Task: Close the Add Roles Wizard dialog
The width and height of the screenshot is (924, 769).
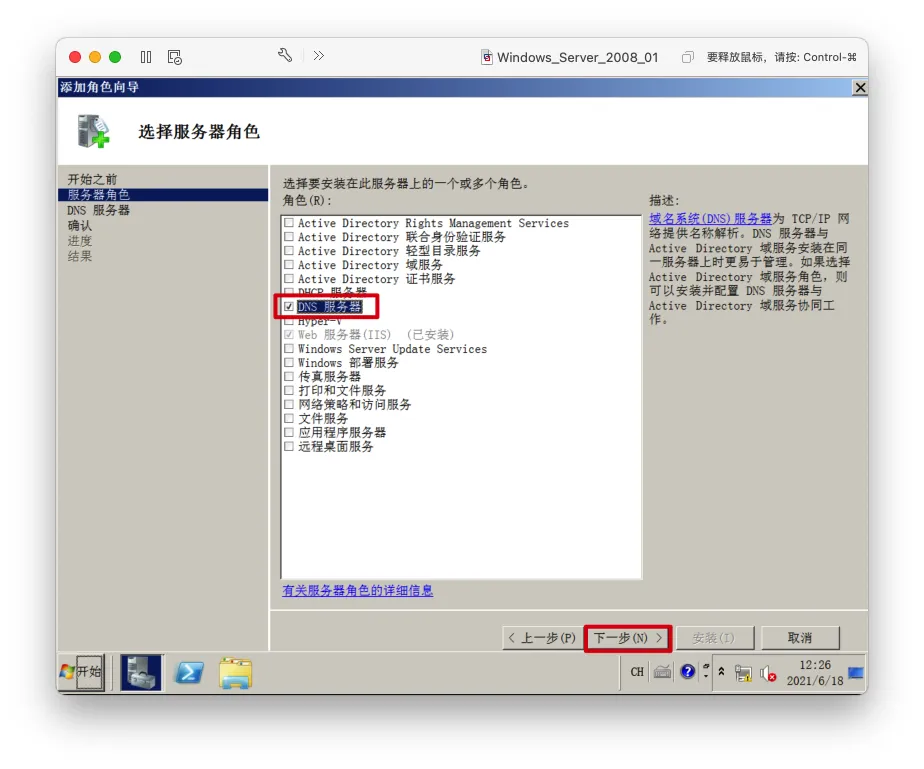Action: [x=860, y=87]
